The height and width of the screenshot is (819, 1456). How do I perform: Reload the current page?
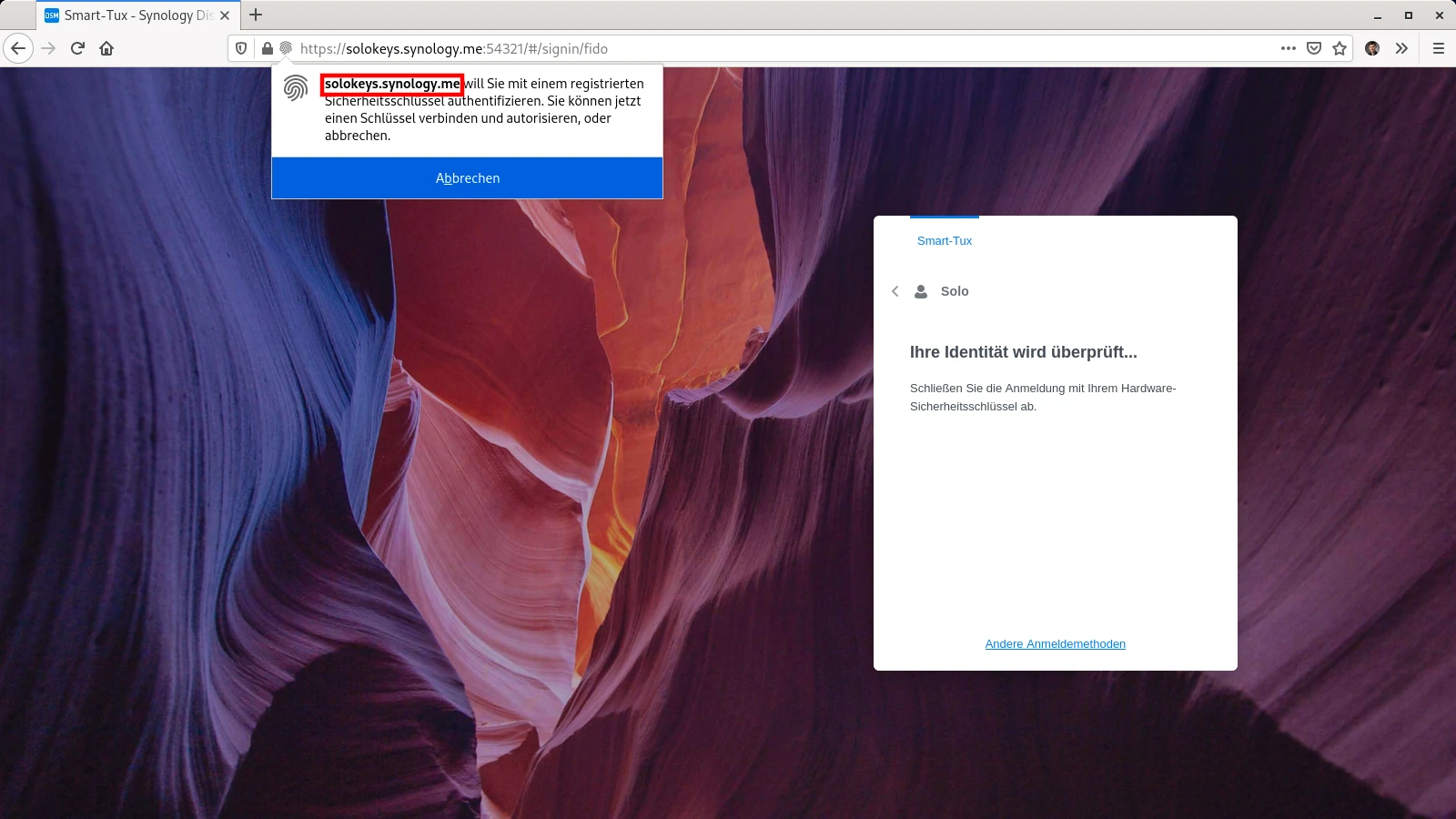click(x=77, y=48)
